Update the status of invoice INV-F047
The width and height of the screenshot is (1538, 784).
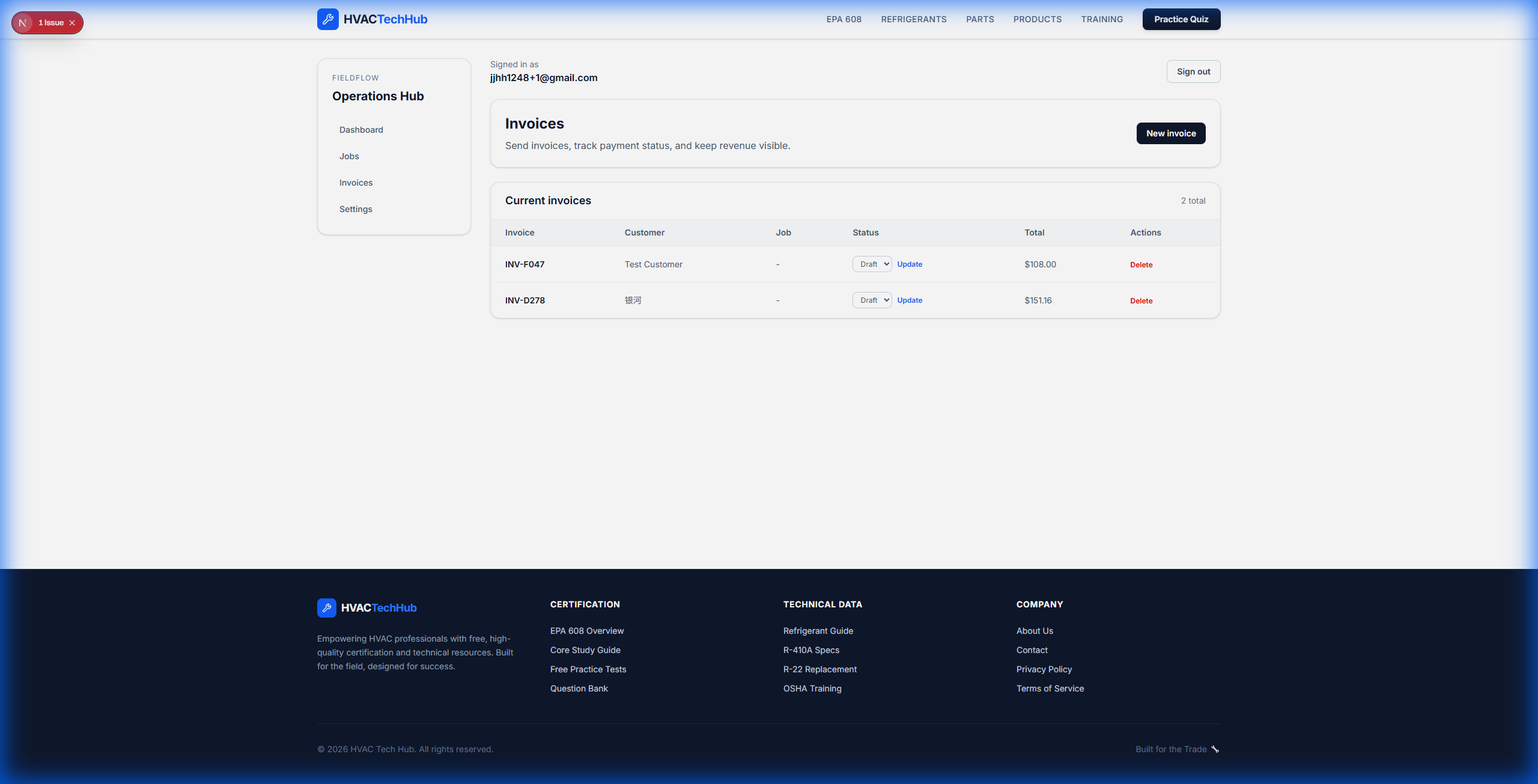coord(910,264)
